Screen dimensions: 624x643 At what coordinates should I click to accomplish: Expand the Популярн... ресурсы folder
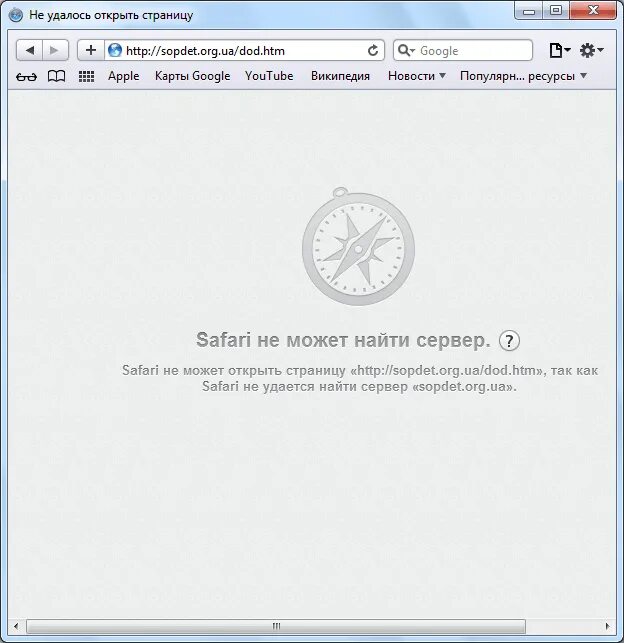pos(523,76)
